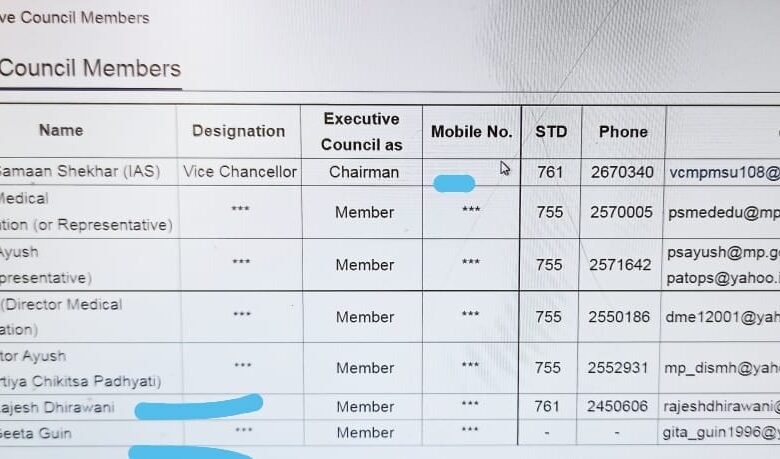Click the STD column header
This screenshot has width=780, height=459.
pos(551,132)
